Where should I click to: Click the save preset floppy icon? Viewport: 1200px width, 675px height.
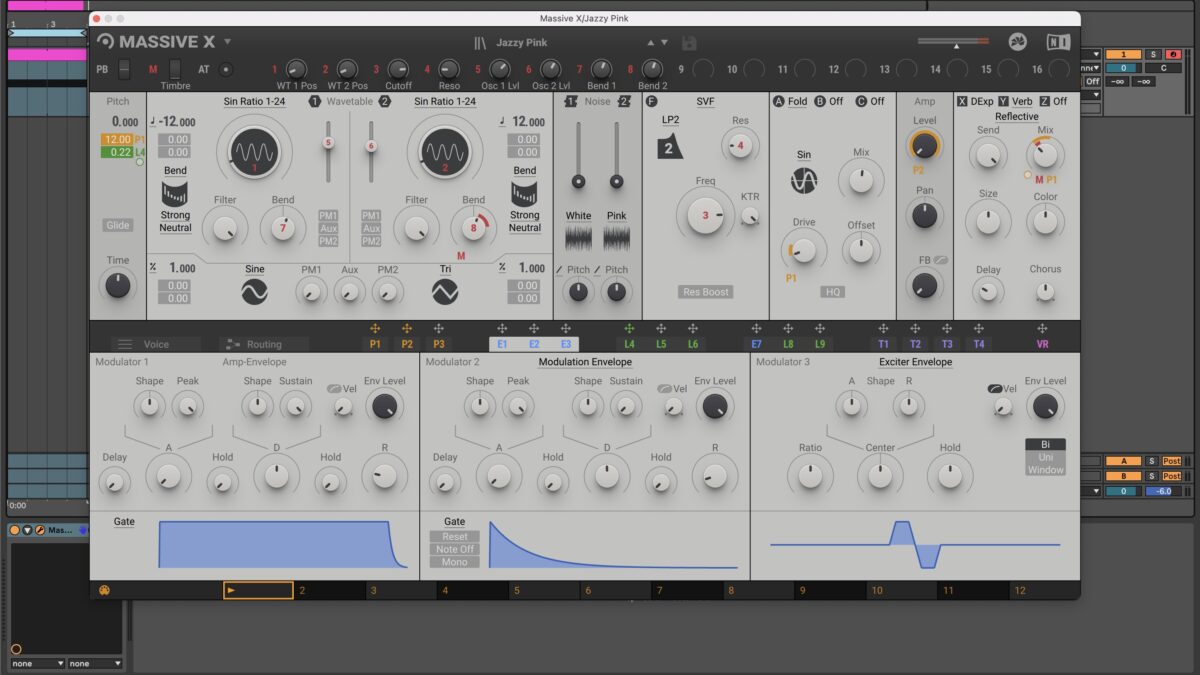click(x=689, y=43)
